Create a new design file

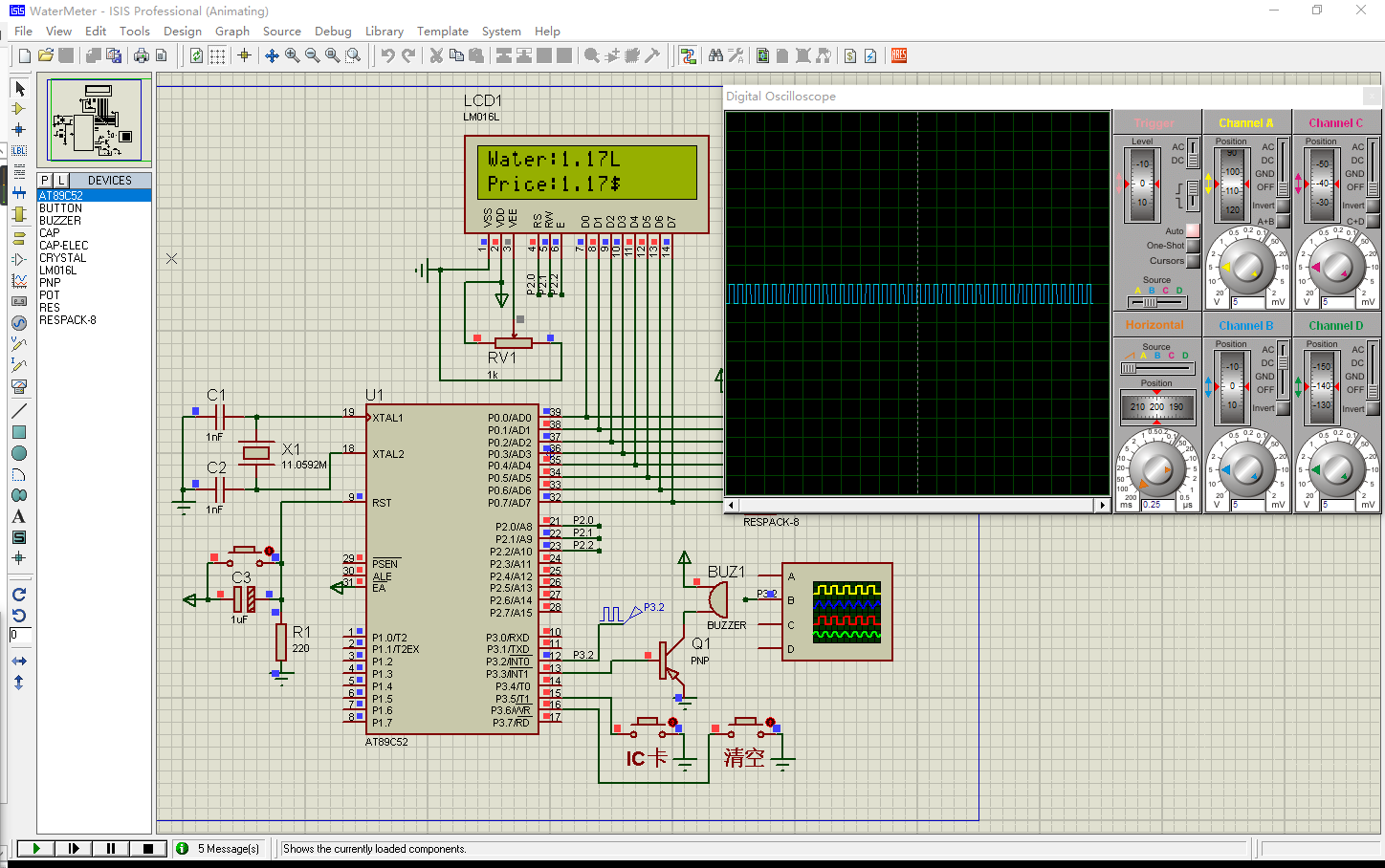click(x=25, y=55)
